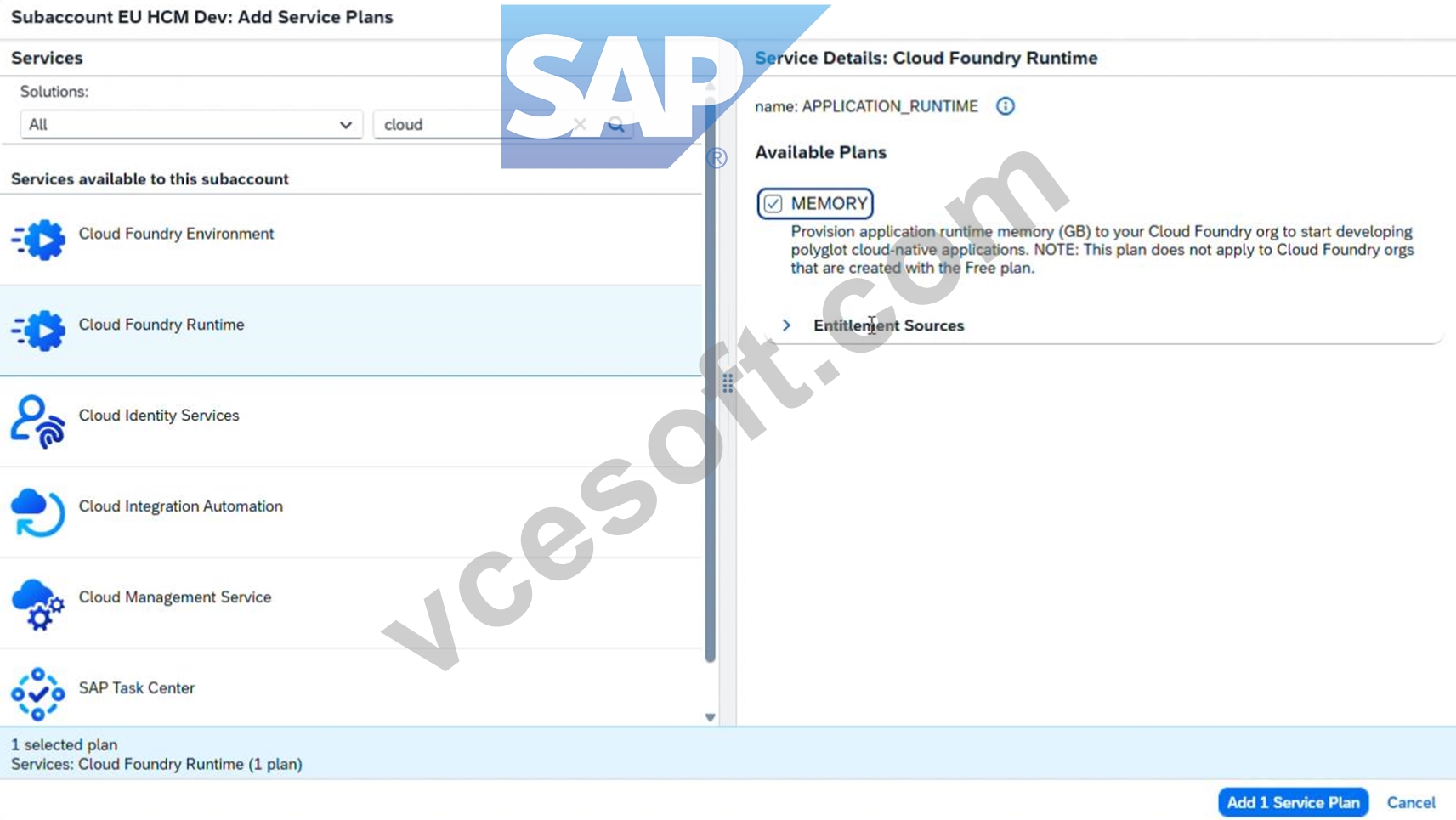Cancel adding service plans

pos(1411,802)
